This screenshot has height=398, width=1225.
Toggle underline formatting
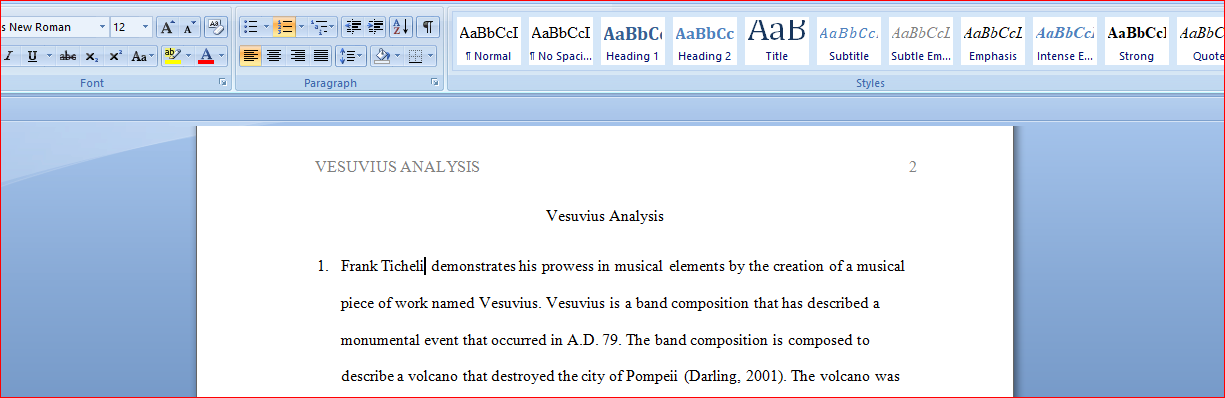pos(32,56)
